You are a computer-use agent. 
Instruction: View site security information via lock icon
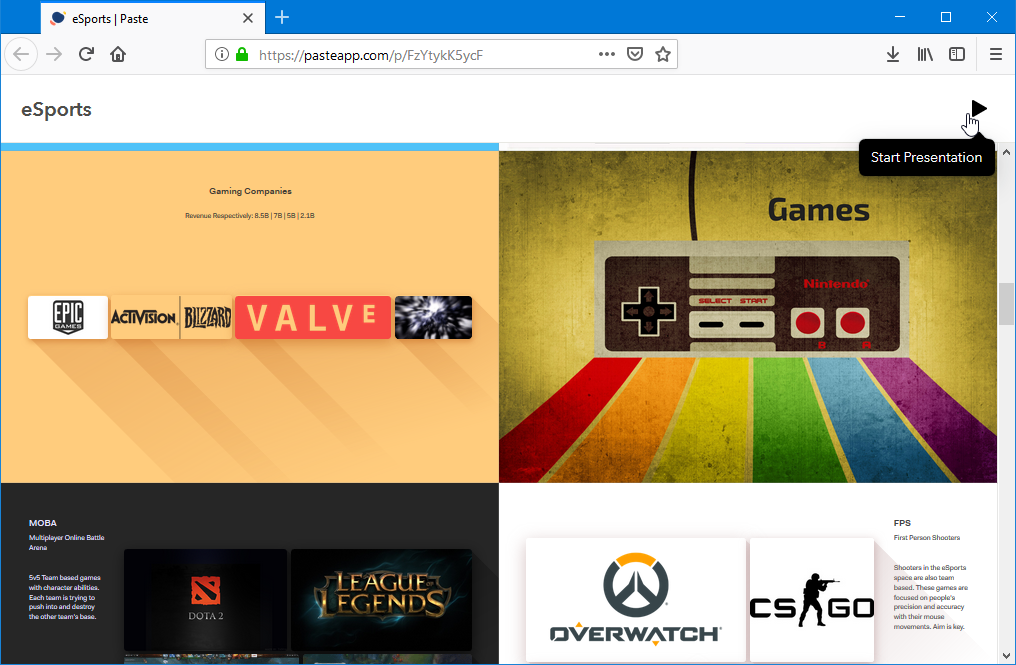(241, 55)
